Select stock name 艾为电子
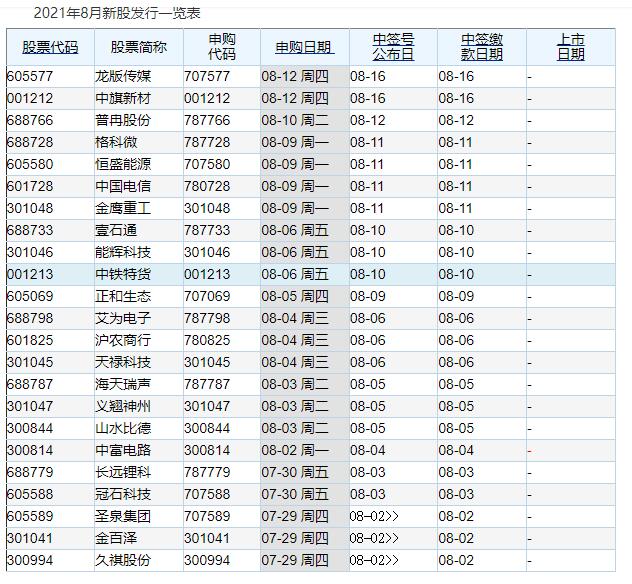The height and width of the screenshot is (584, 632). [123, 318]
